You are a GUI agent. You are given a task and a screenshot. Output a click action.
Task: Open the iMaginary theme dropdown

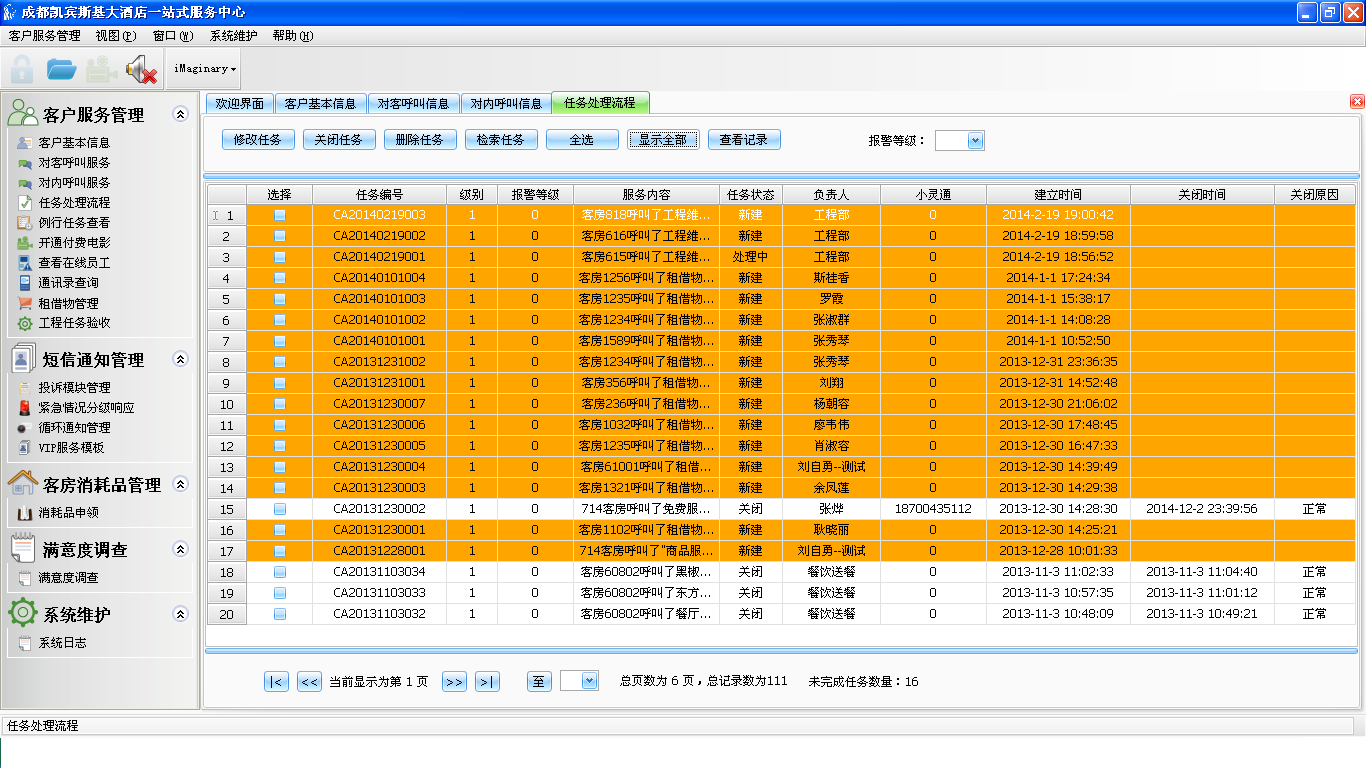click(205, 69)
